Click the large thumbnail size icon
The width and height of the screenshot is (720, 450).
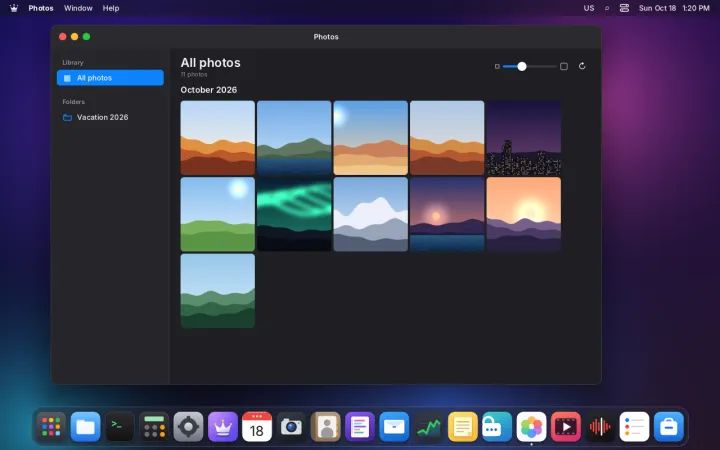[564, 66]
